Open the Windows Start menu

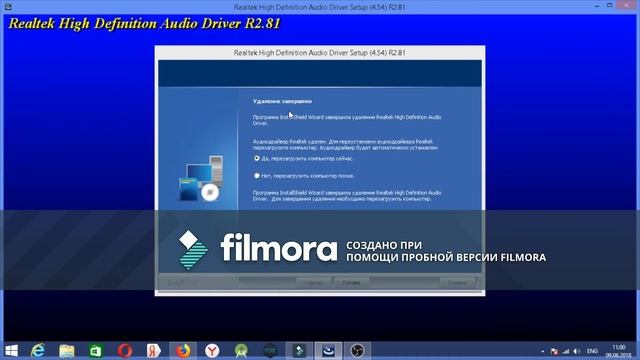pyautogui.click(x=11, y=351)
